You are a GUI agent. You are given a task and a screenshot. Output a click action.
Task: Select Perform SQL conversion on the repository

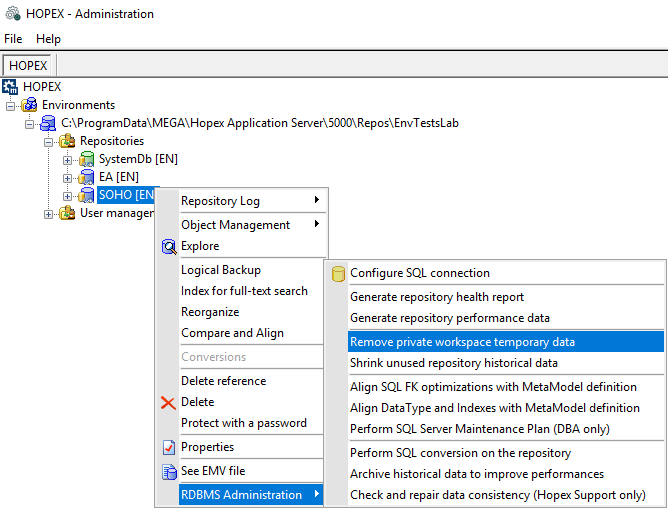pyautogui.click(x=506, y=452)
